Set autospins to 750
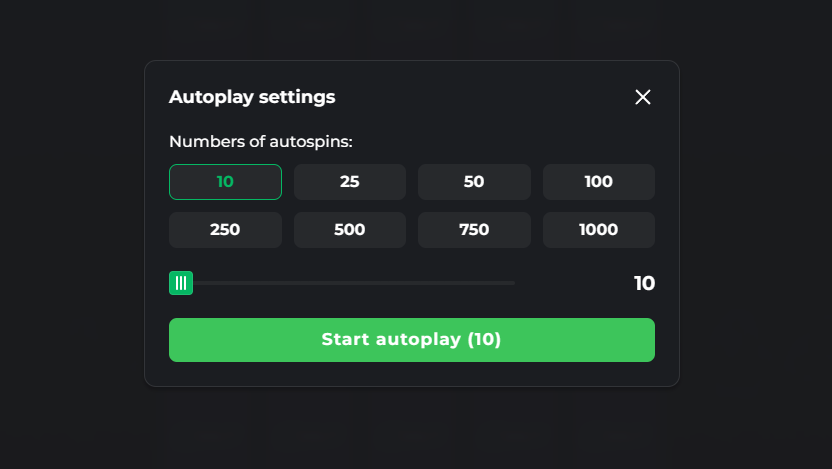 474,230
